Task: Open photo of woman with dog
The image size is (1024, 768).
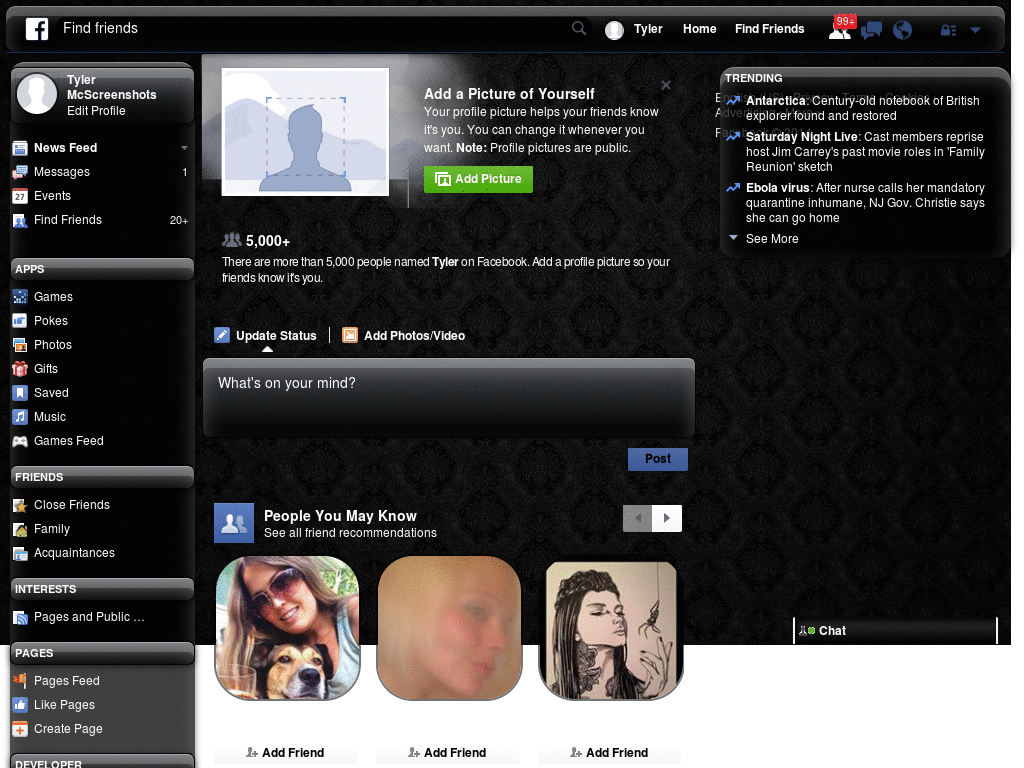Action: 287,628
